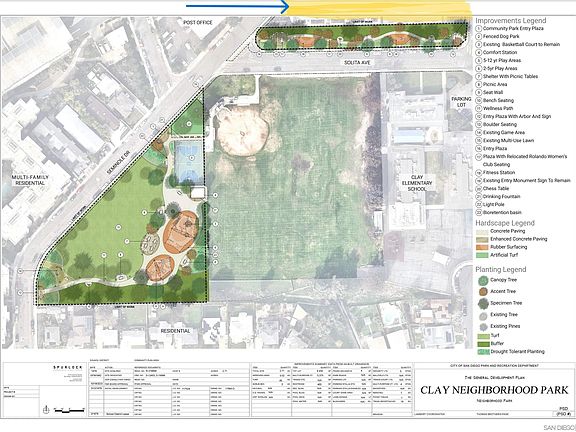Select the Artificial Turf green swatch
The image size is (576, 432).
[x=482, y=255]
